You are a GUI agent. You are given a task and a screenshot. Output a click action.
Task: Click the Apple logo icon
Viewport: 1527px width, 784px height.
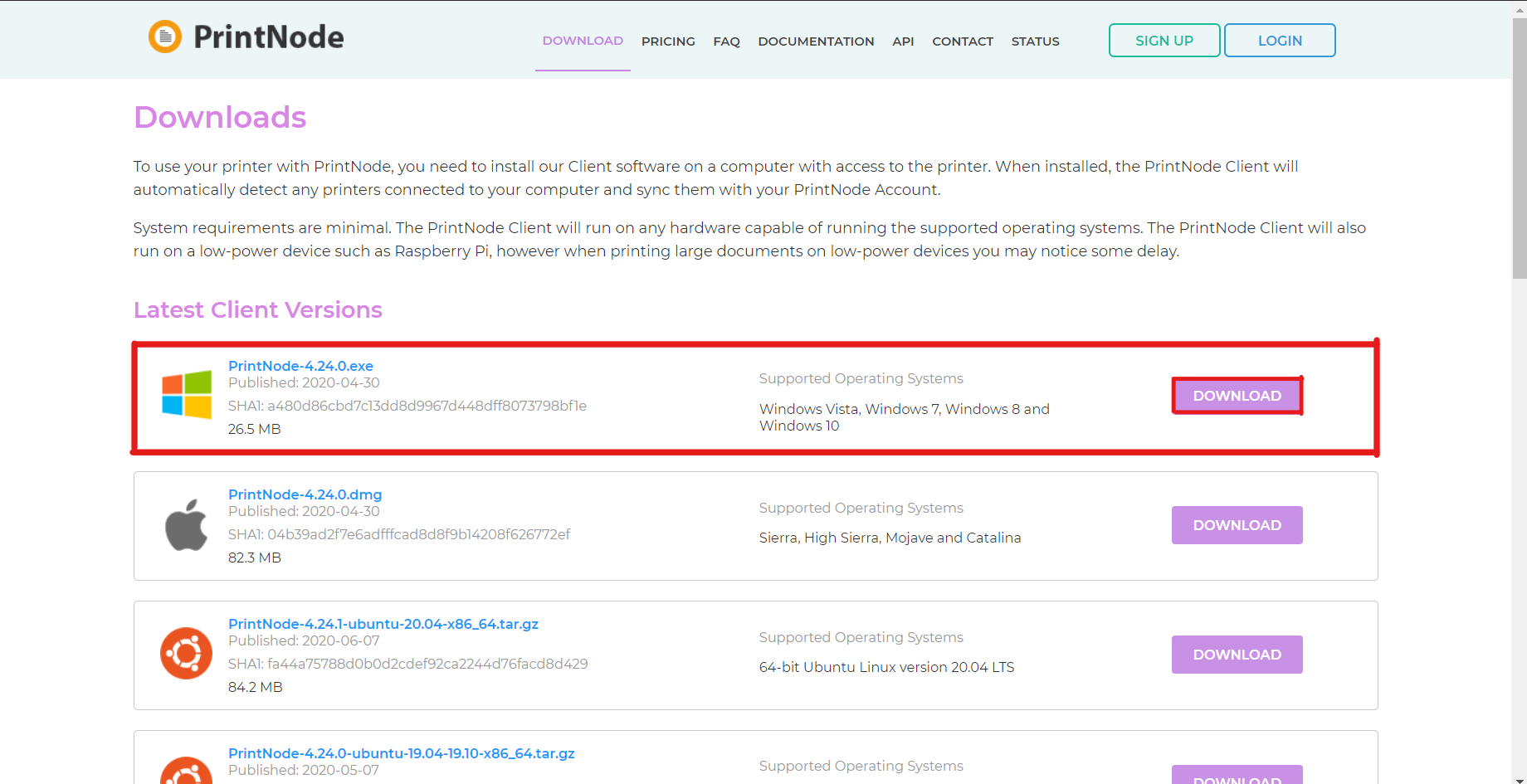pyautogui.click(x=187, y=525)
